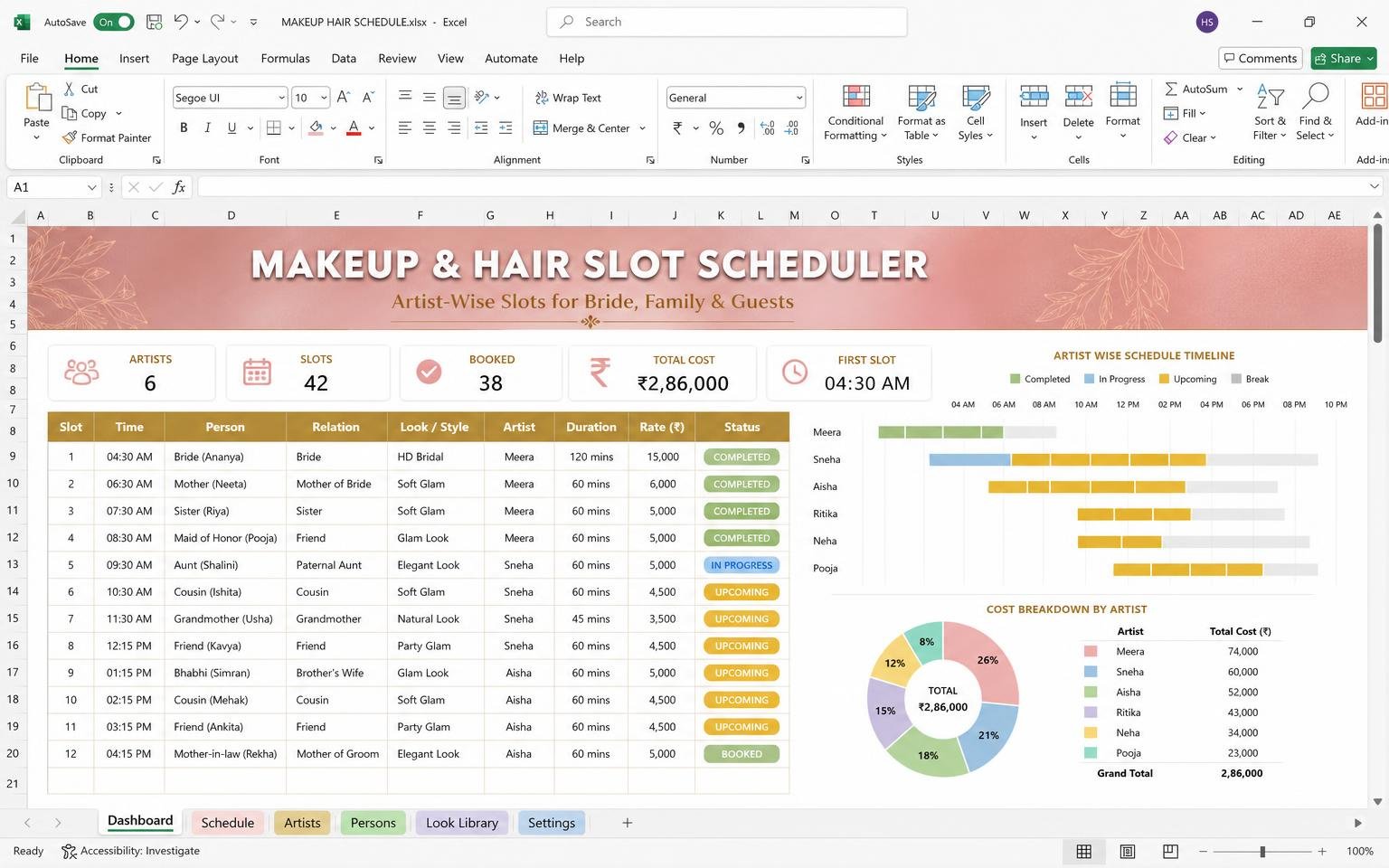
Task: Apply Italic formatting
Action: 207,128
